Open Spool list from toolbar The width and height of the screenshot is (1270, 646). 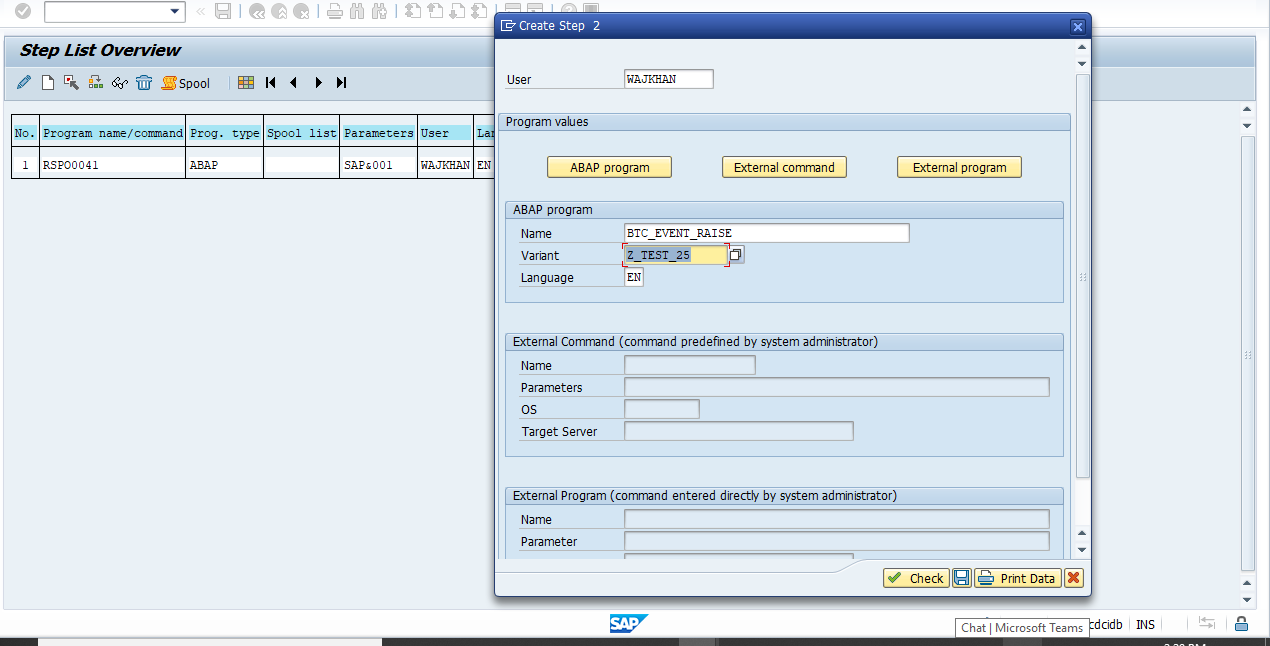coord(186,83)
